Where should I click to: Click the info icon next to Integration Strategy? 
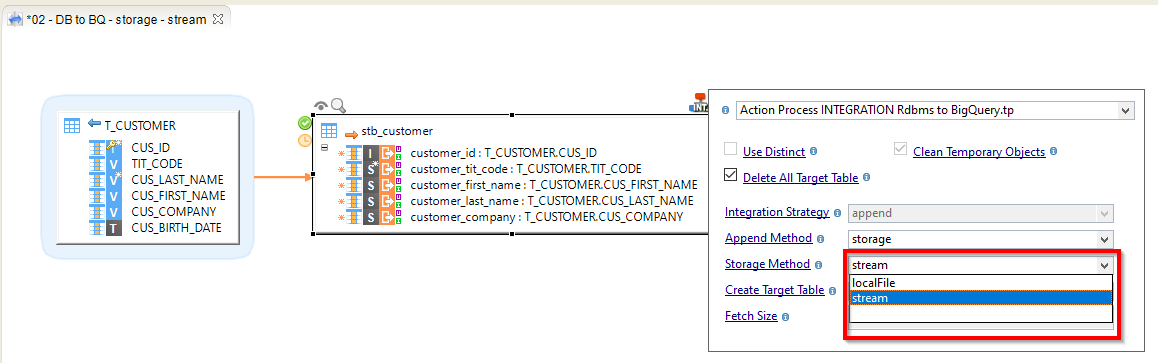click(x=837, y=213)
